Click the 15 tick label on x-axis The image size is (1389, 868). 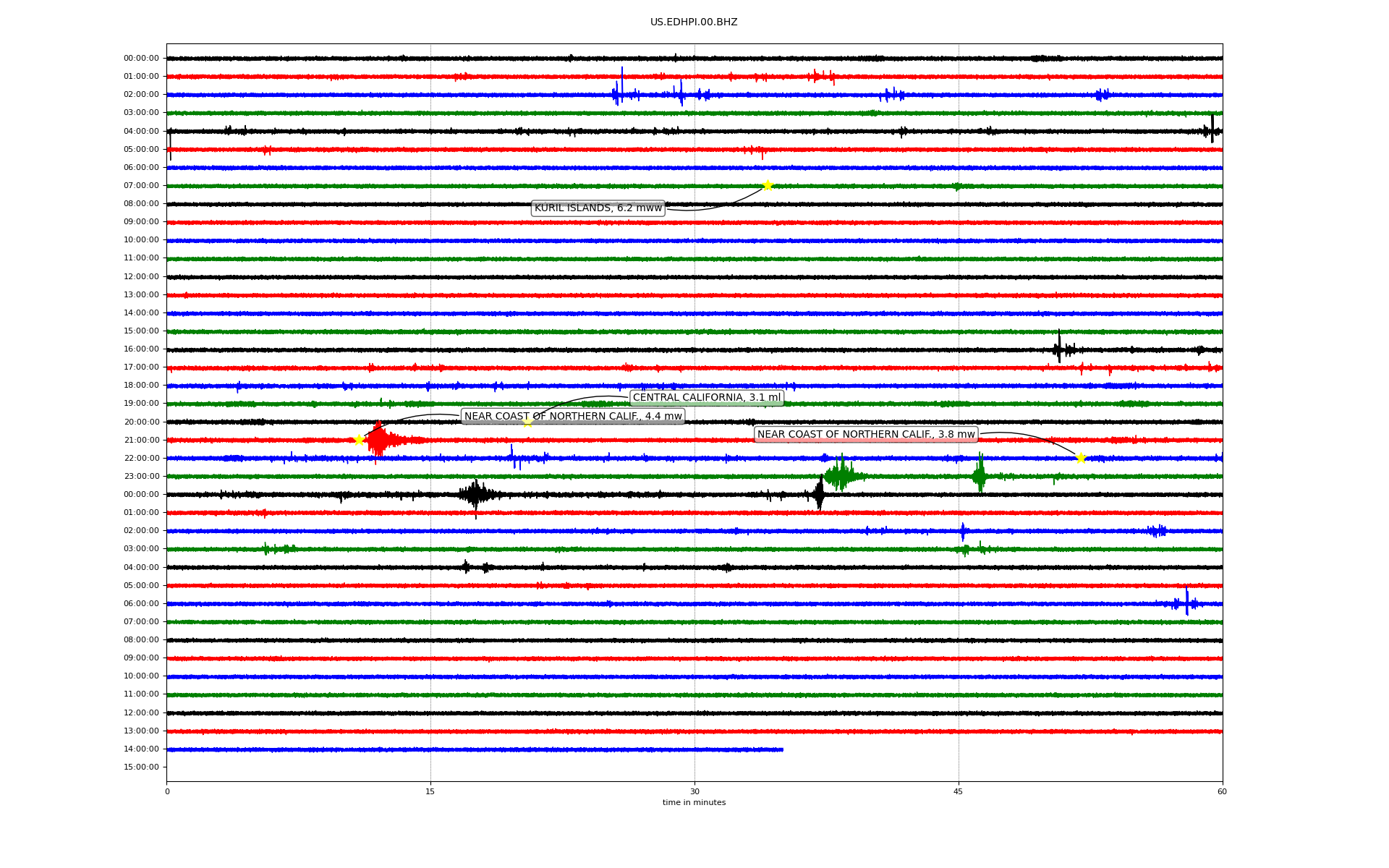(x=430, y=791)
